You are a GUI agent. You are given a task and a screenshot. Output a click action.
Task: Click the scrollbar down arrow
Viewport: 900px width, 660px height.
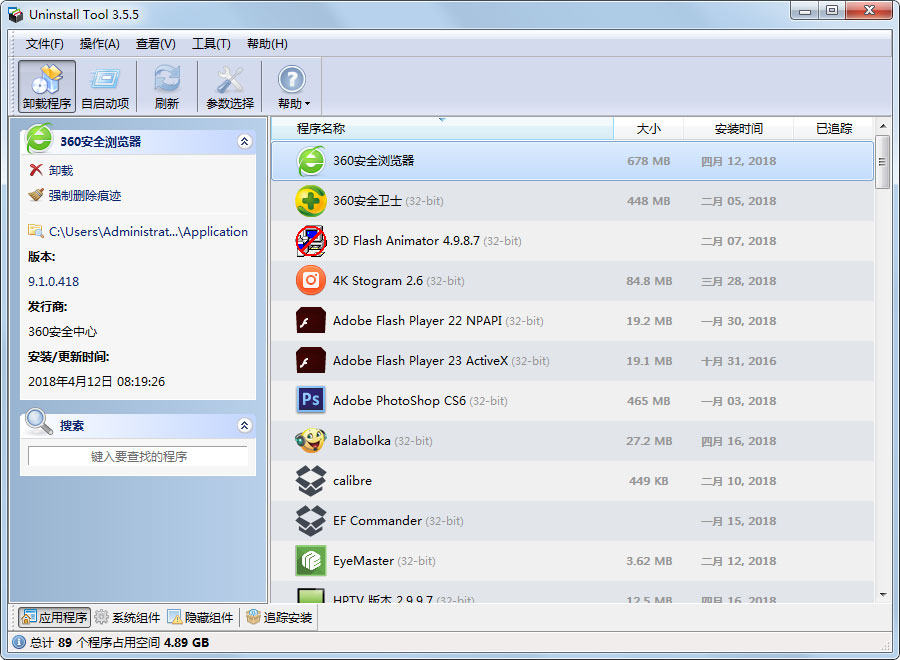click(x=883, y=595)
